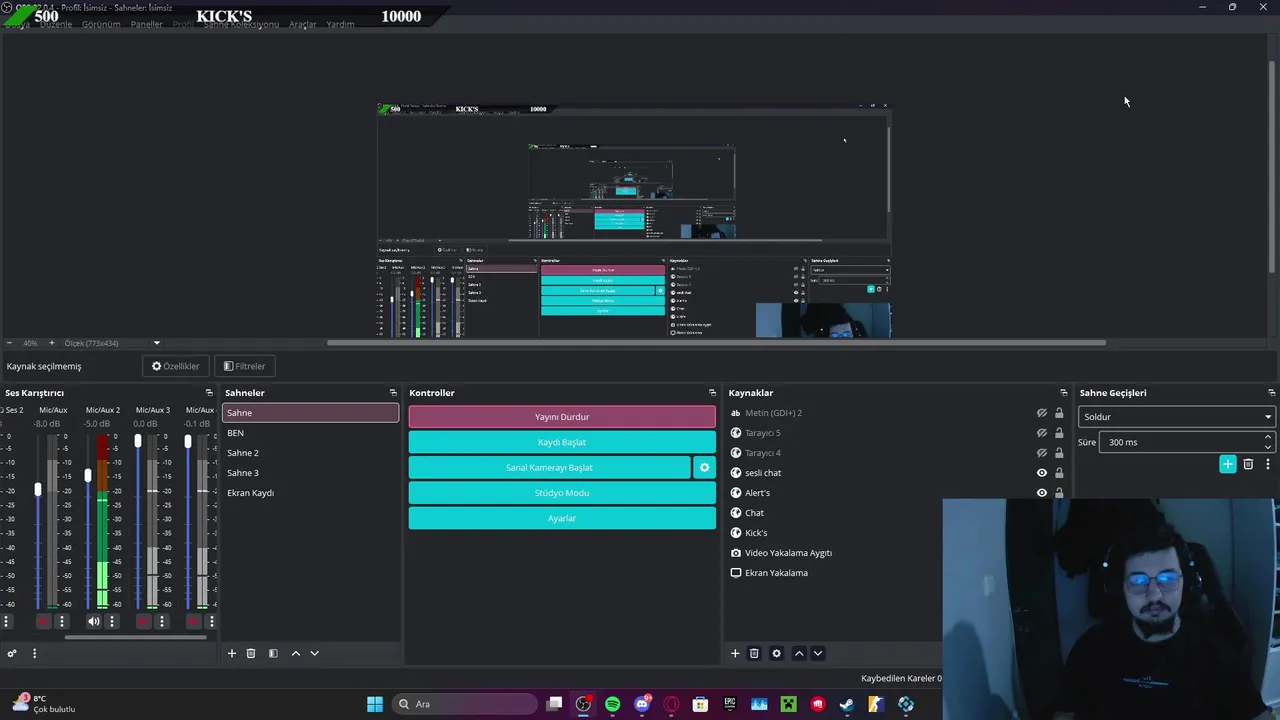
Task: Open the Yardım menu
Action: [340, 24]
